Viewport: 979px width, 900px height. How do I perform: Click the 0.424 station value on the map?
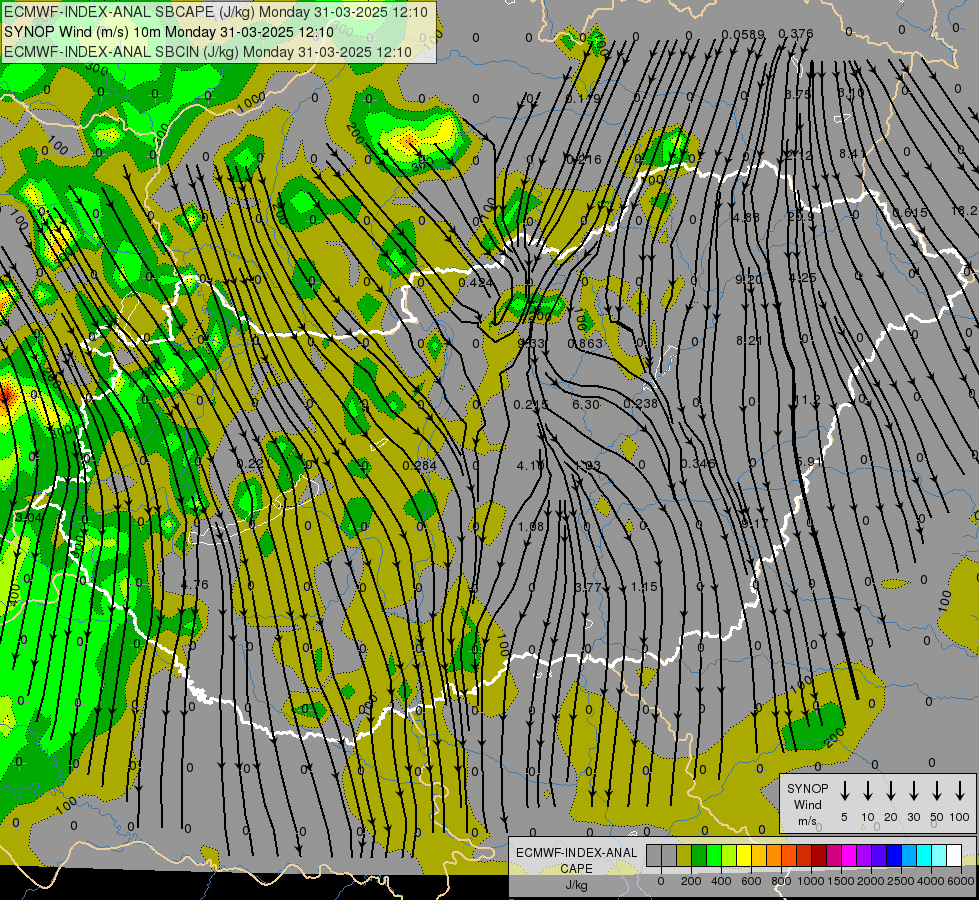[x=476, y=282]
